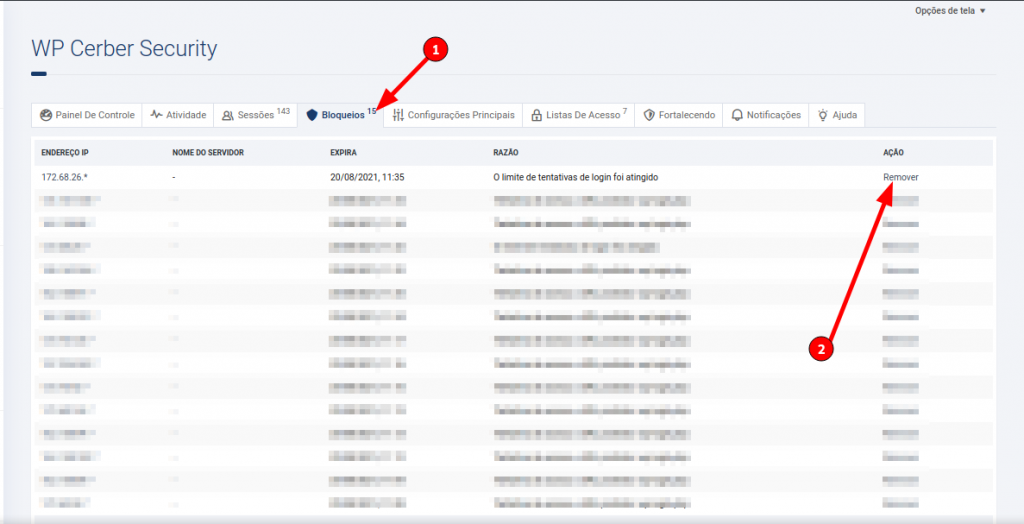Click the dashboard gauge icon in Painel De Controle tab
The height and width of the screenshot is (524, 1024).
[x=45, y=115]
